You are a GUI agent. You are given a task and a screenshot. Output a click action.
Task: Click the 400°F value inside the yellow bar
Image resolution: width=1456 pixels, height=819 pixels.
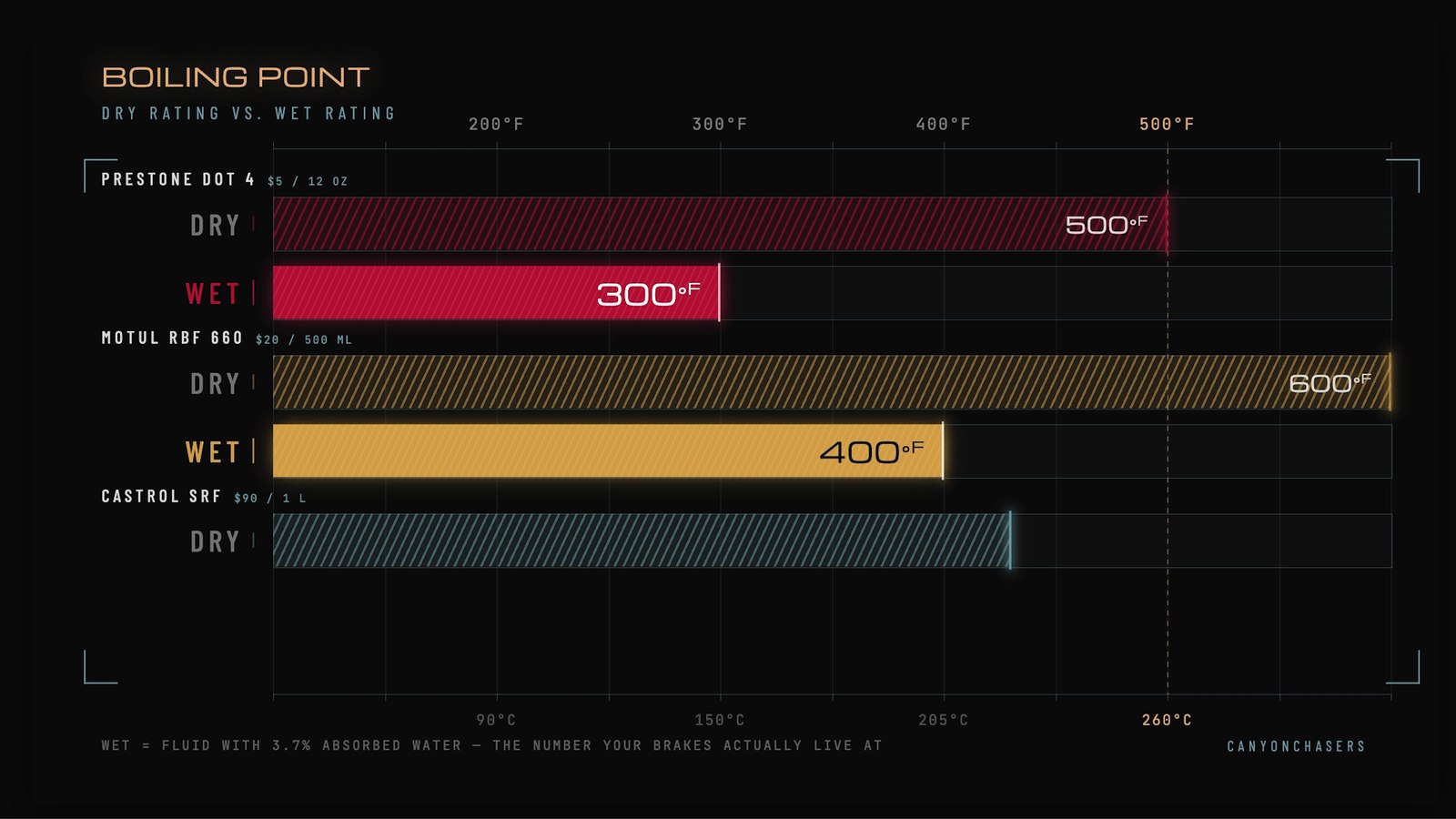coord(872,451)
